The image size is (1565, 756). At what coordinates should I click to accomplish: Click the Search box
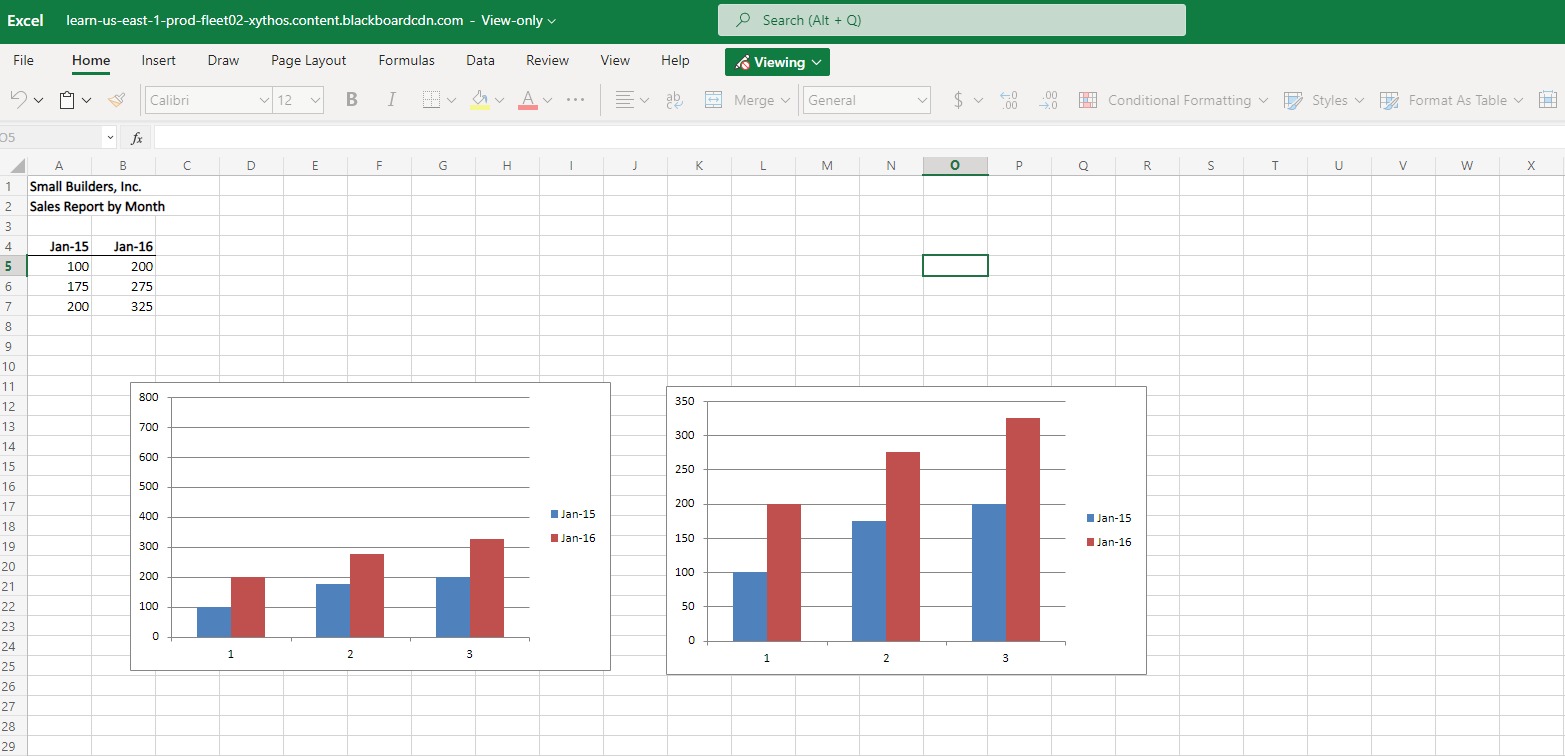pos(952,20)
